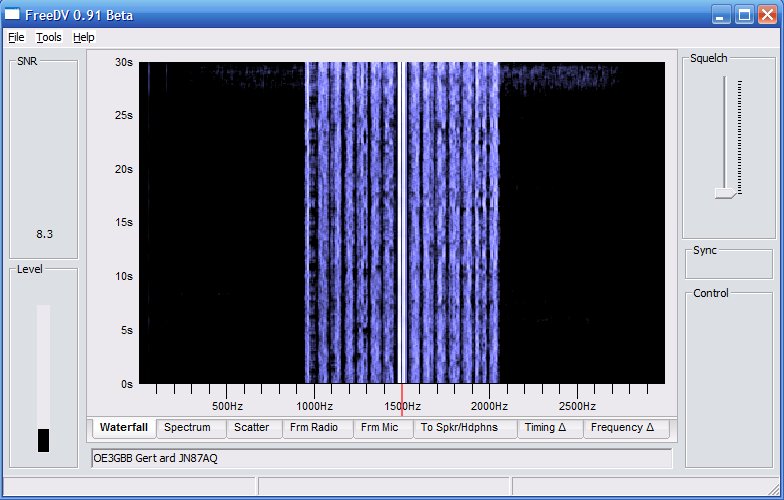Click the window resize grip corner
Screen dimensions: 784x500
(x=774, y=488)
